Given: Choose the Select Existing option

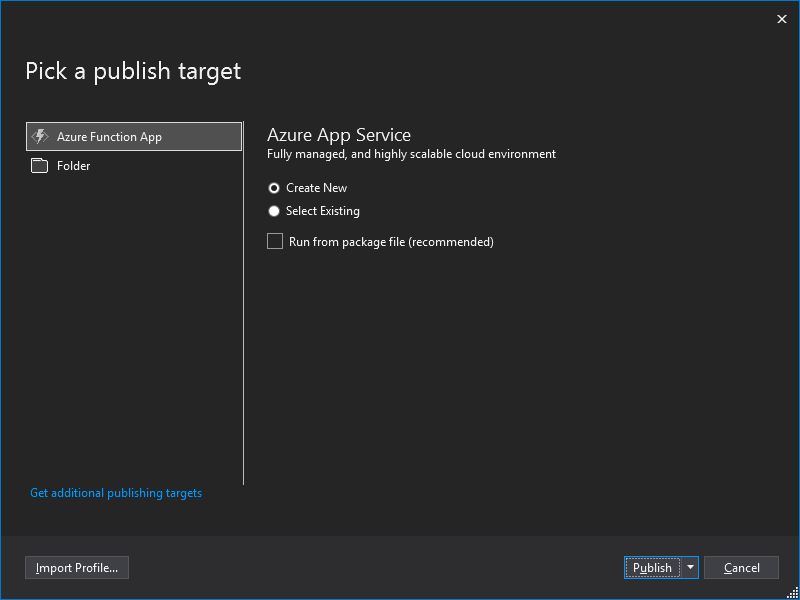Looking at the screenshot, I should pyautogui.click(x=273, y=211).
